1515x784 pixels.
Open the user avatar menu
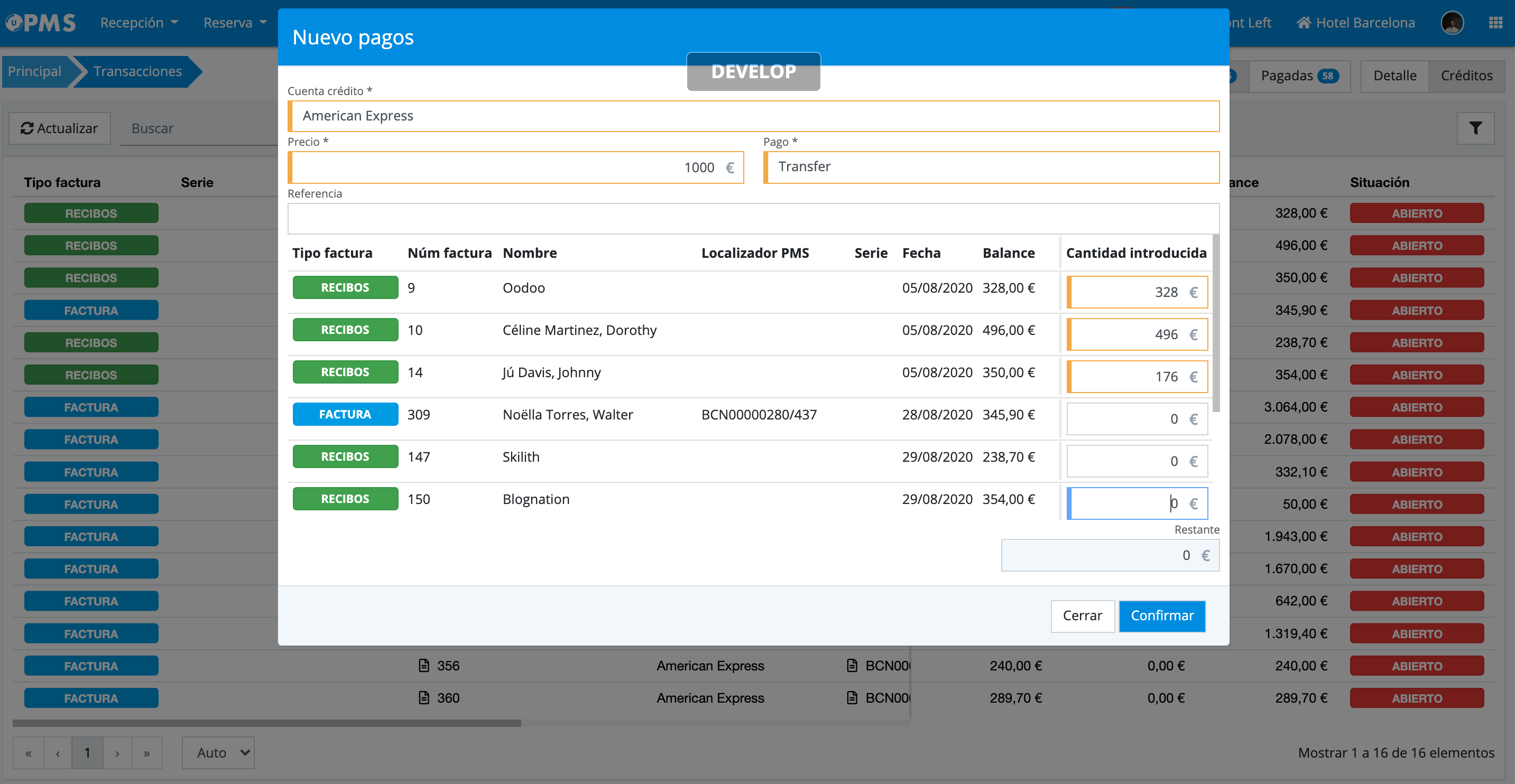(x=1452, y=23)
